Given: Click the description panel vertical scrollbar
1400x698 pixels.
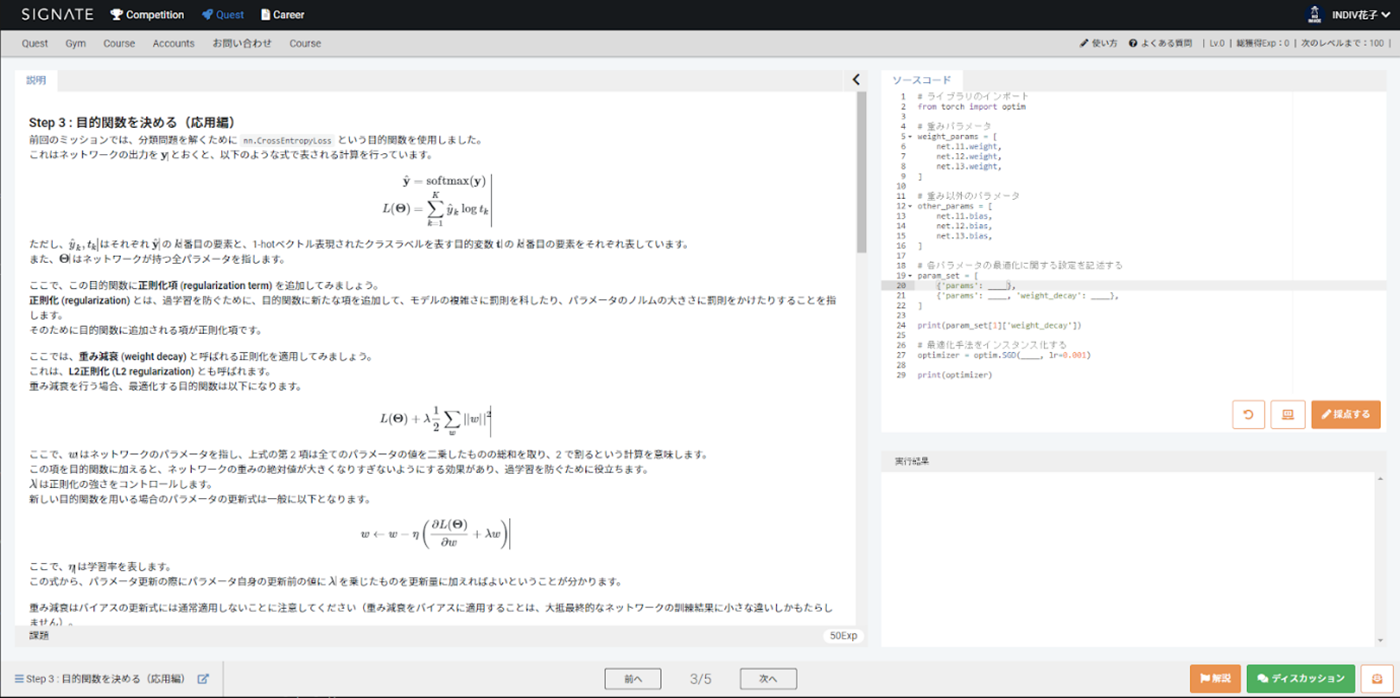Looking at the screenshot, I should pos(861,172).
